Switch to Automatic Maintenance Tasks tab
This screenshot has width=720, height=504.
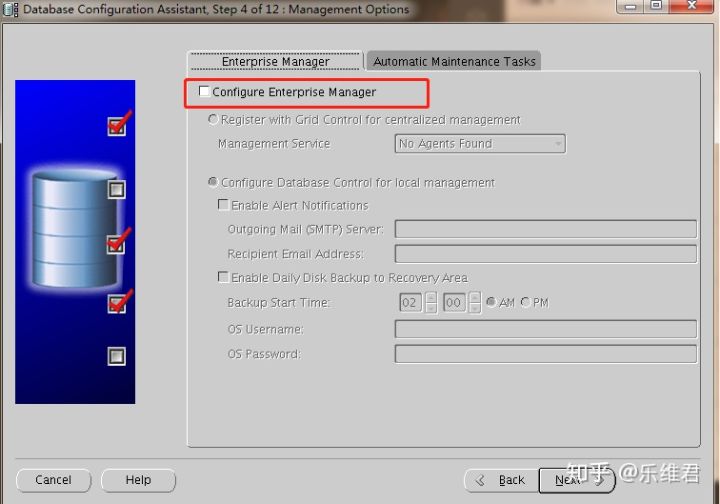(454, 61)
